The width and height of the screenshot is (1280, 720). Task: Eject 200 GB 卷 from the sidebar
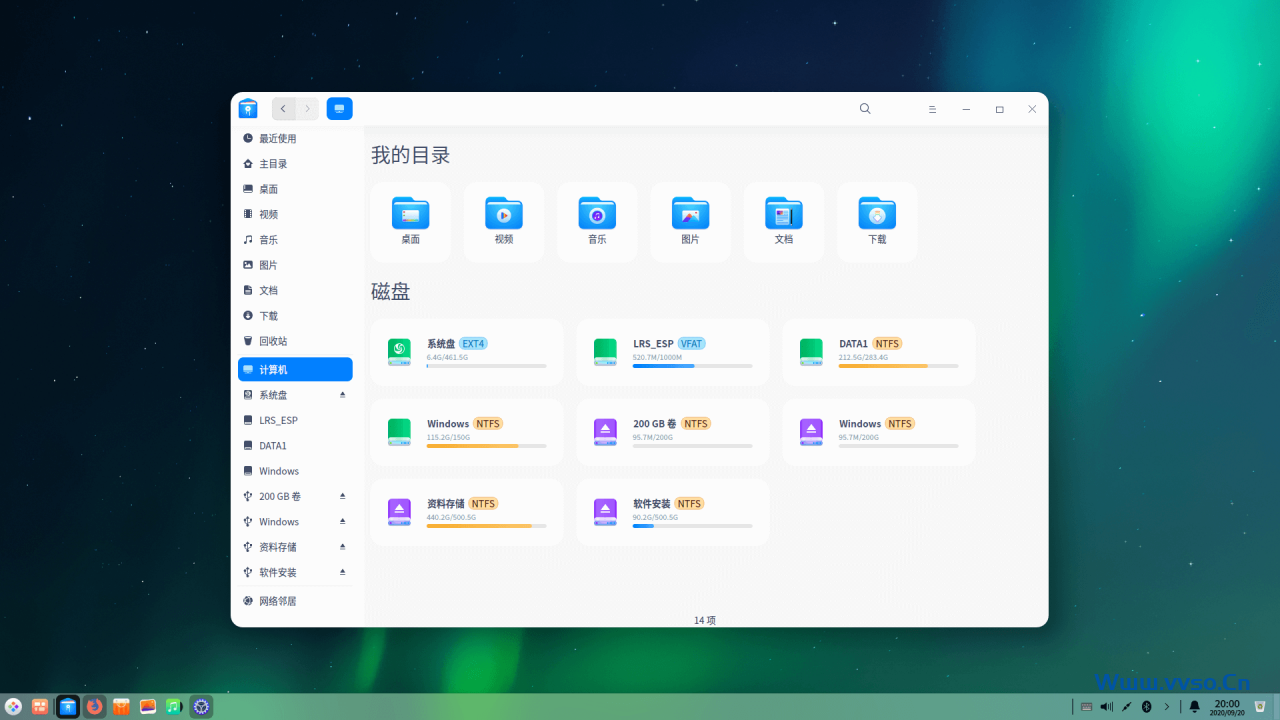click(x=342, y=496)
